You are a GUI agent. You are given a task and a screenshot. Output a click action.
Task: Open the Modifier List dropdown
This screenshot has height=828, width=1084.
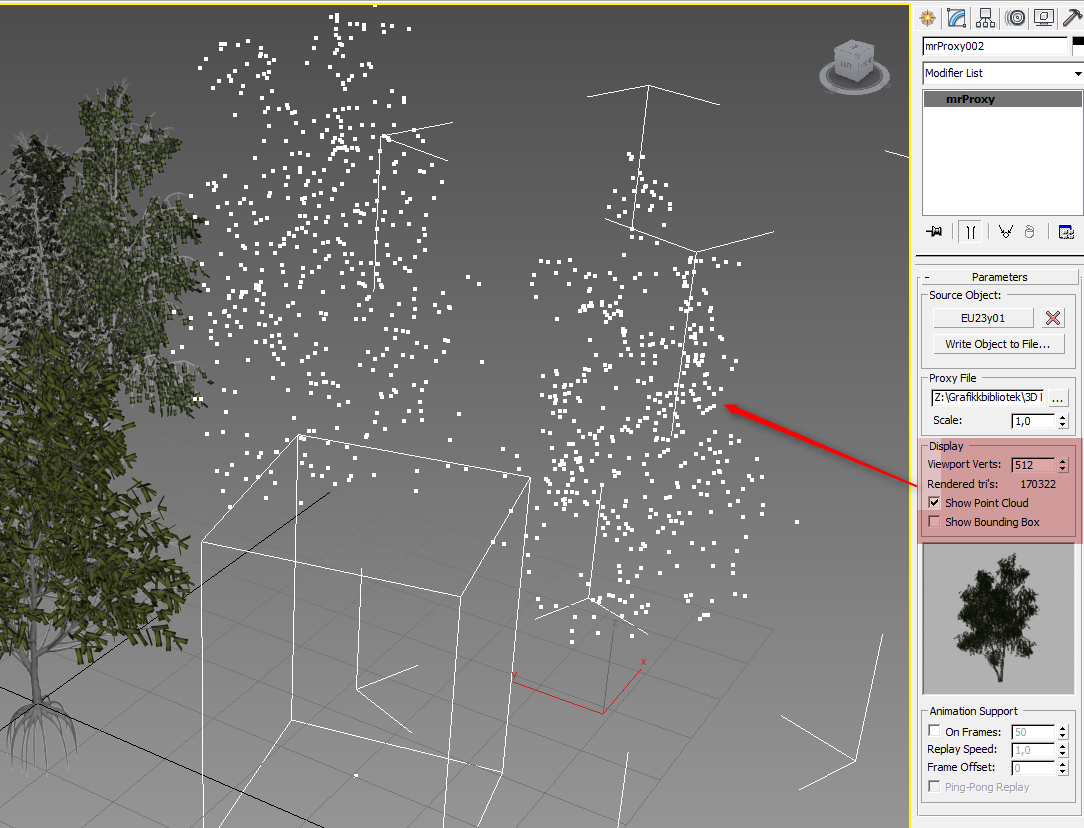(1002, 73)
